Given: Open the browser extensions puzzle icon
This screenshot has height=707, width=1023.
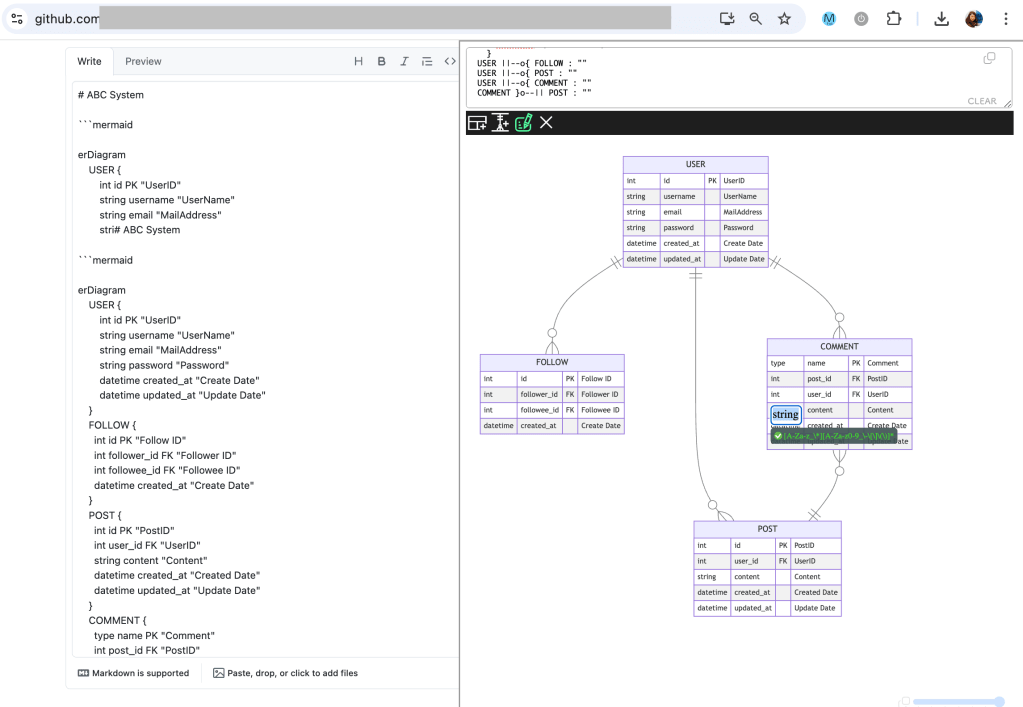Looking at the screenshot, I should (894, 19).
